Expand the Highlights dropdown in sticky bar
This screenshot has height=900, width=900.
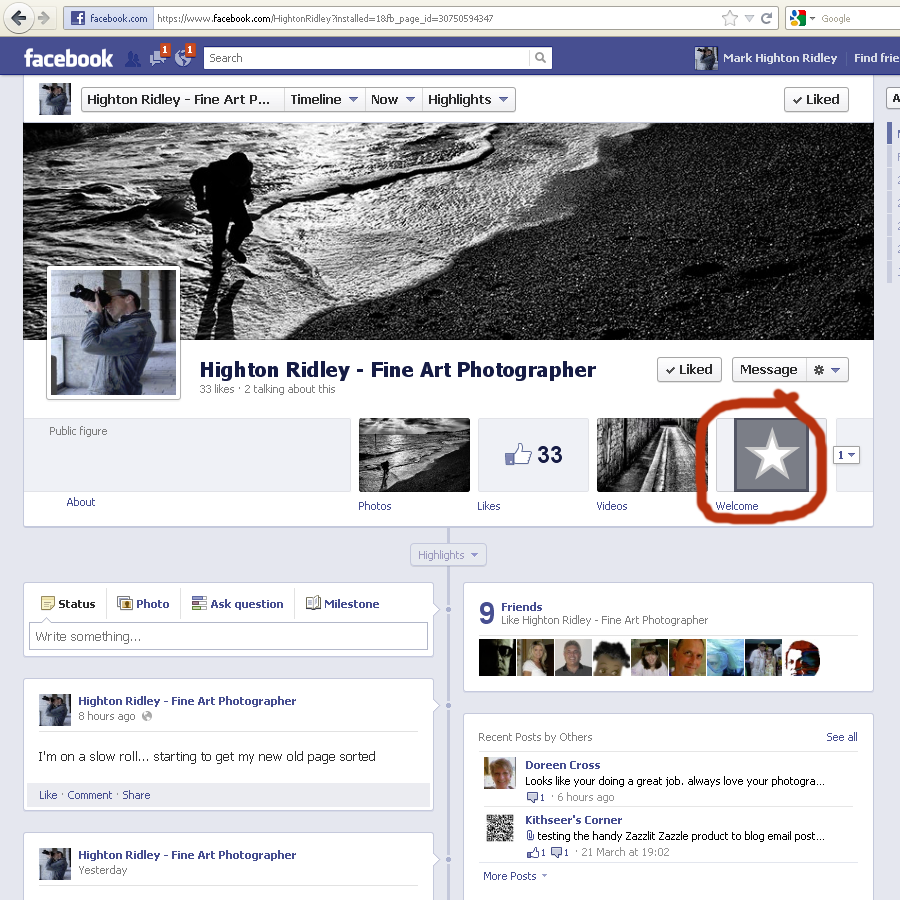pos(468,99)
